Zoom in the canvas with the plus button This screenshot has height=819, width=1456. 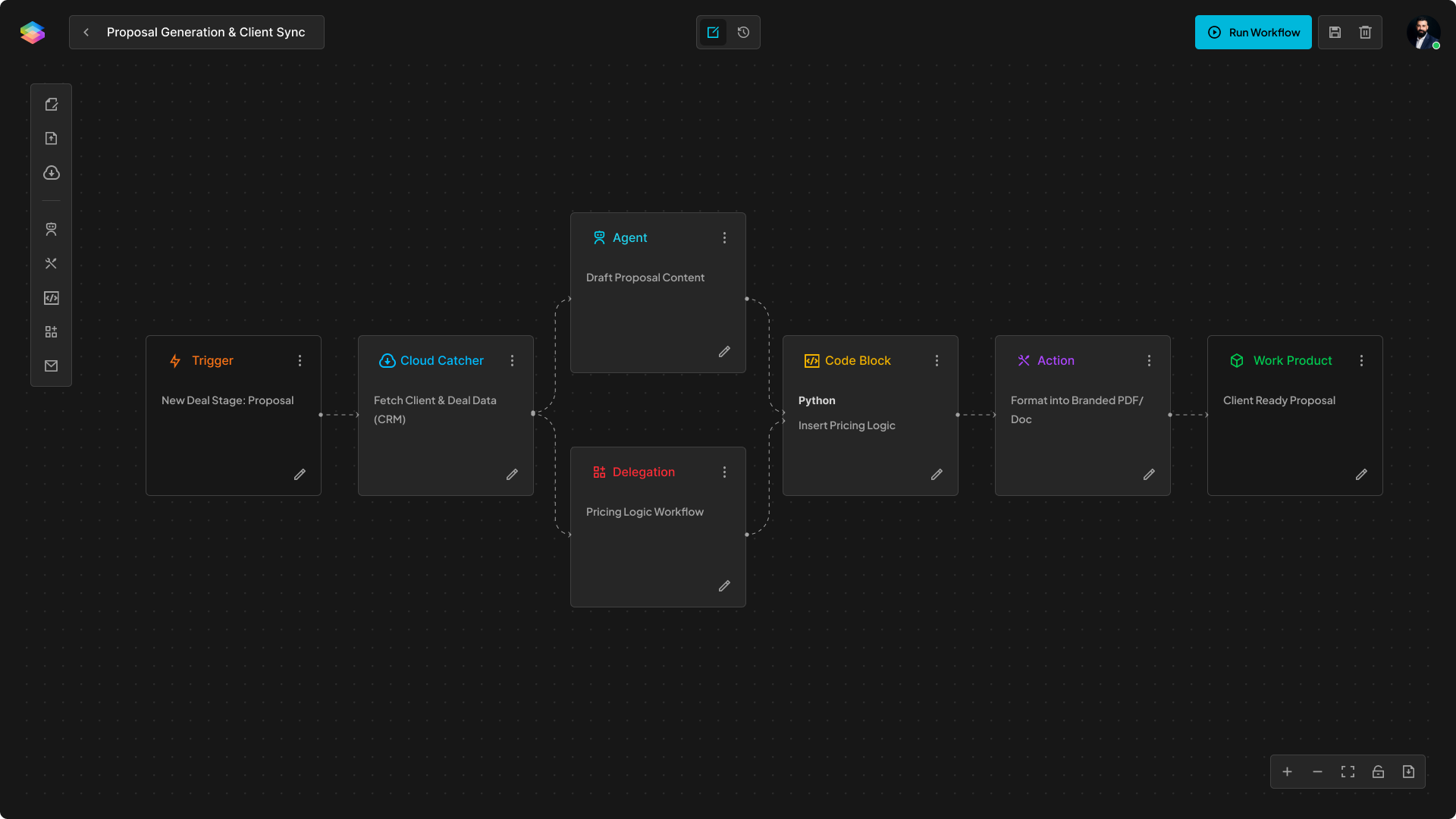tap(1287, 772)
